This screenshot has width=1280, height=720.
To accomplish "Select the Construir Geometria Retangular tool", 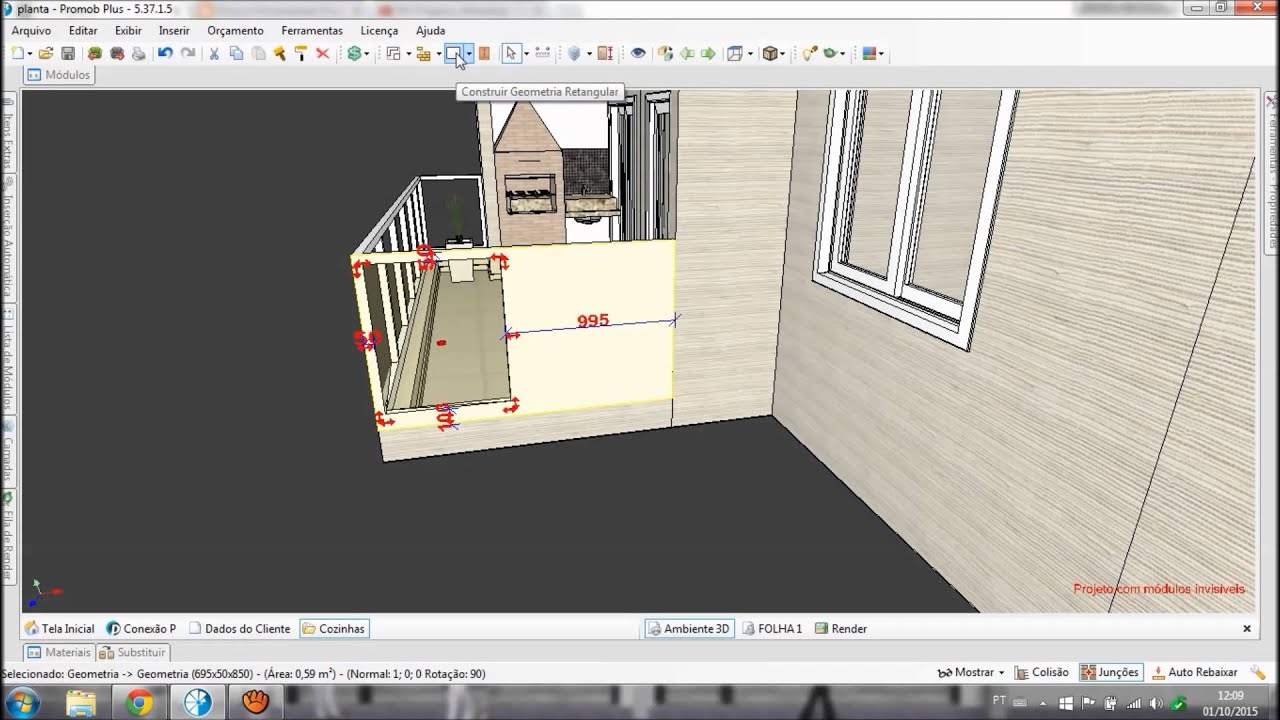I will [453, 54].
